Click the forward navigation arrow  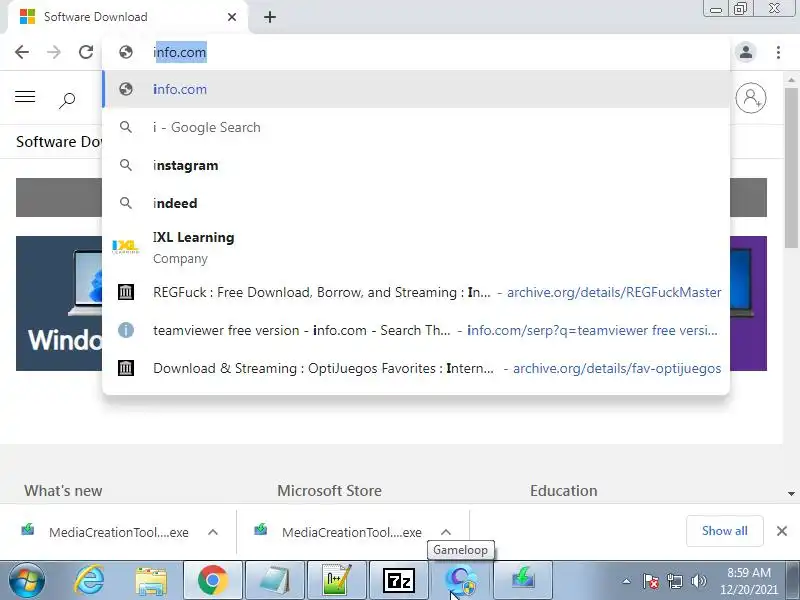(x=54, y=52)
